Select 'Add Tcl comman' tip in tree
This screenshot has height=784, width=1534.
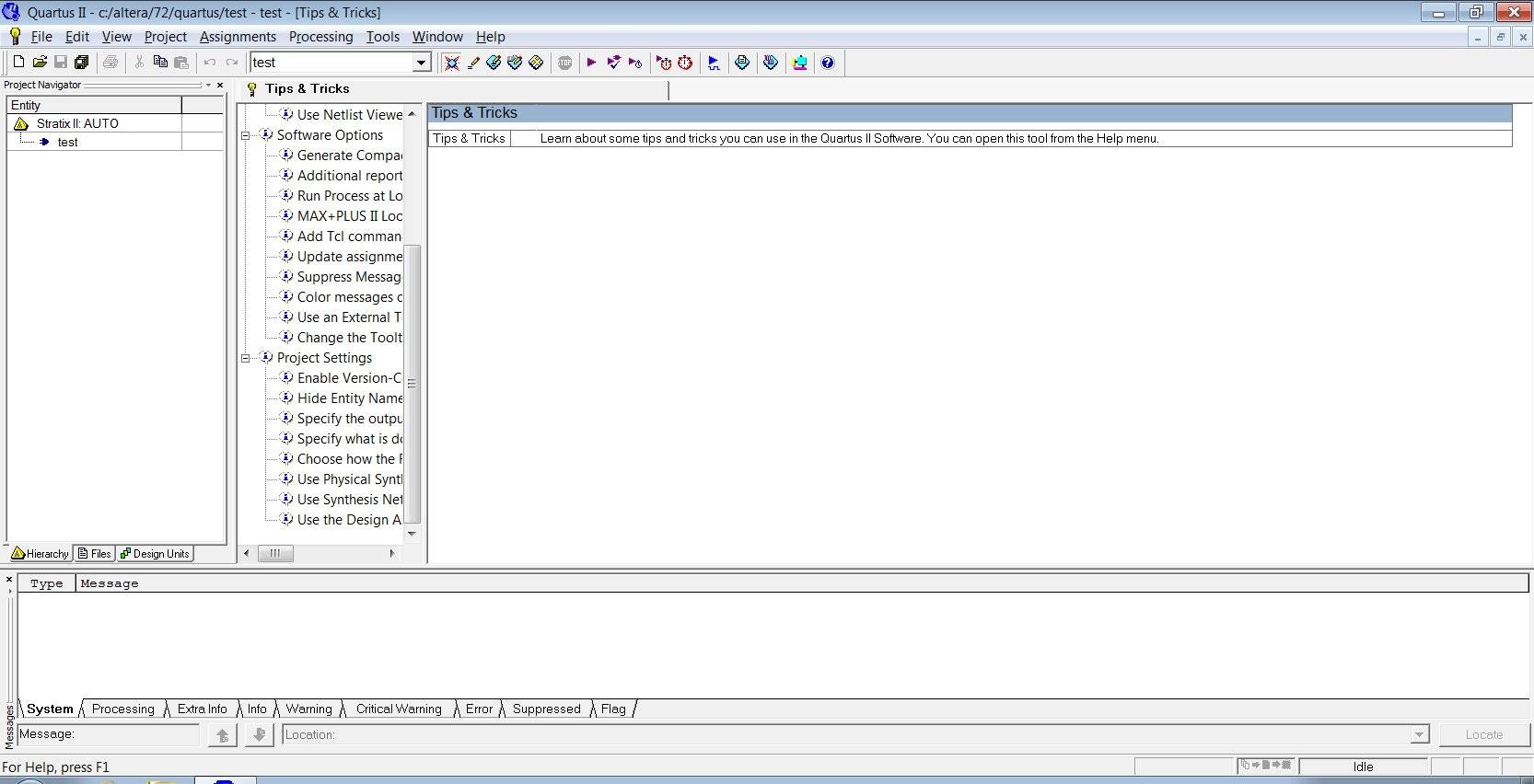point(349,236)
